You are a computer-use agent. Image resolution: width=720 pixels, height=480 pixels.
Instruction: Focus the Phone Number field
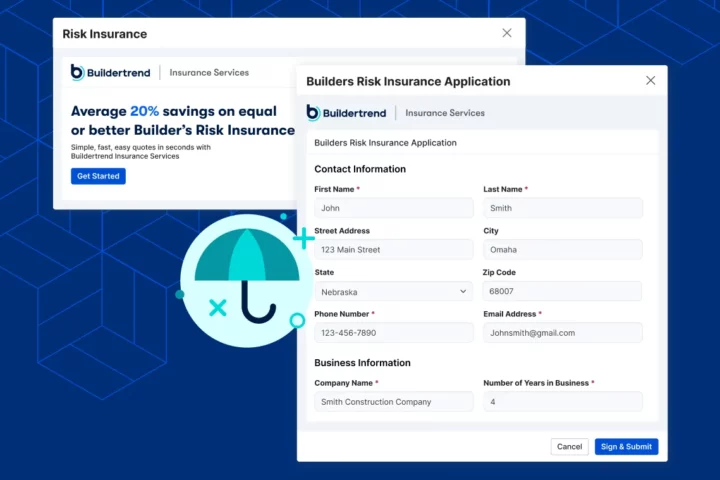click(393, 333)
